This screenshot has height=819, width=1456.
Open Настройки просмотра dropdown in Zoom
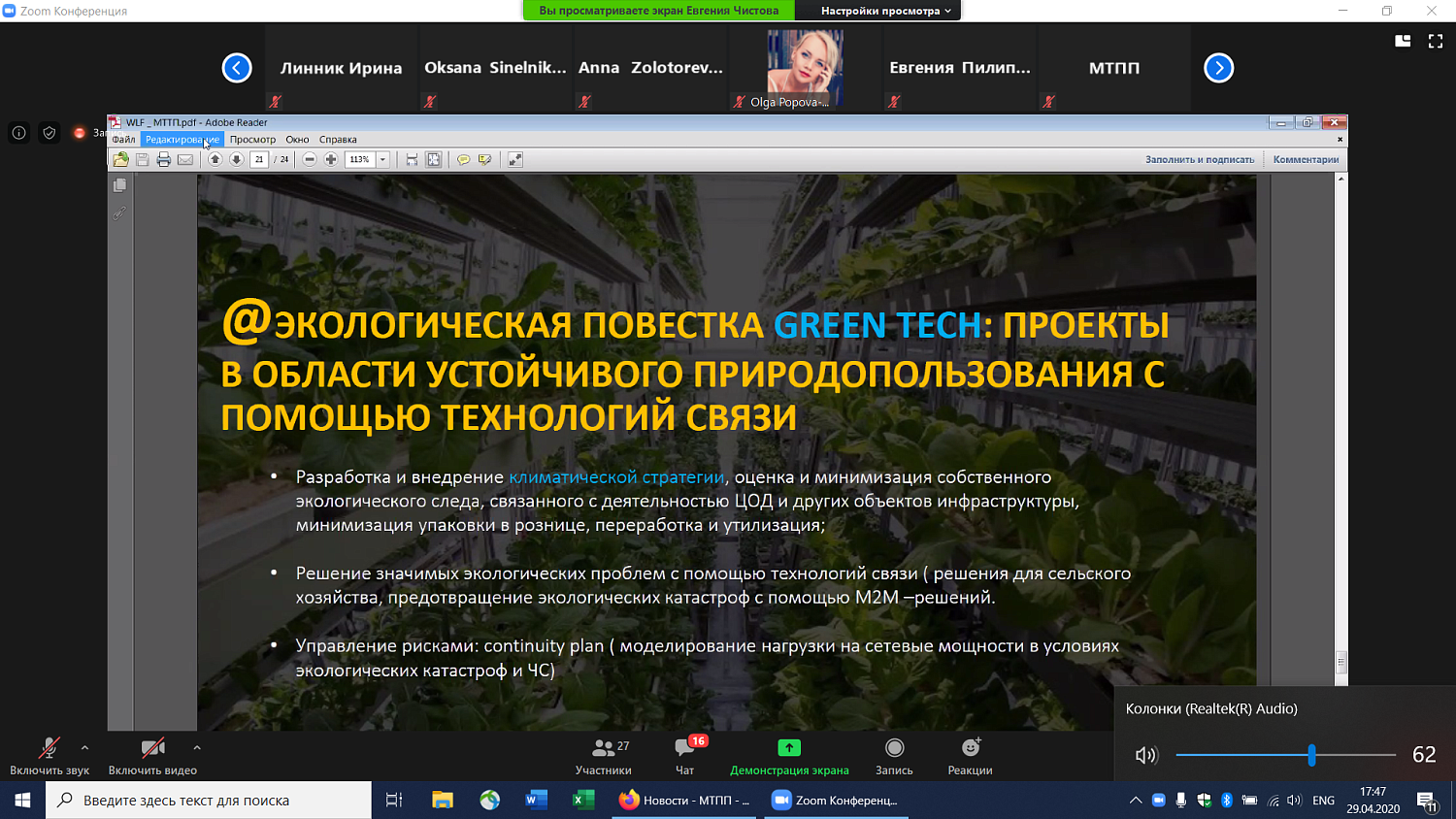(x=885, y=11)
